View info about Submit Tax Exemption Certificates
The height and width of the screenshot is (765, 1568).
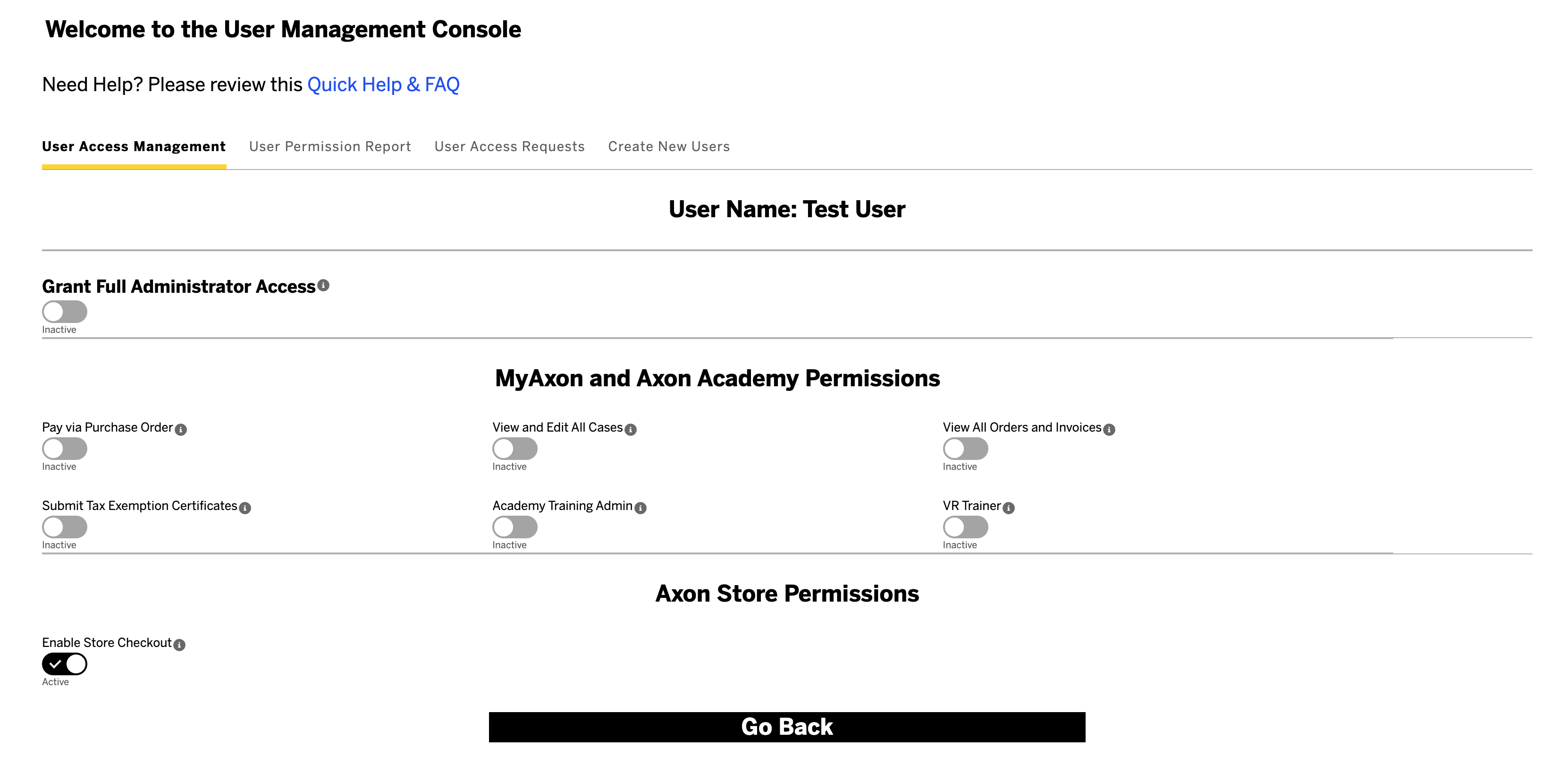(x=245, y=507)
